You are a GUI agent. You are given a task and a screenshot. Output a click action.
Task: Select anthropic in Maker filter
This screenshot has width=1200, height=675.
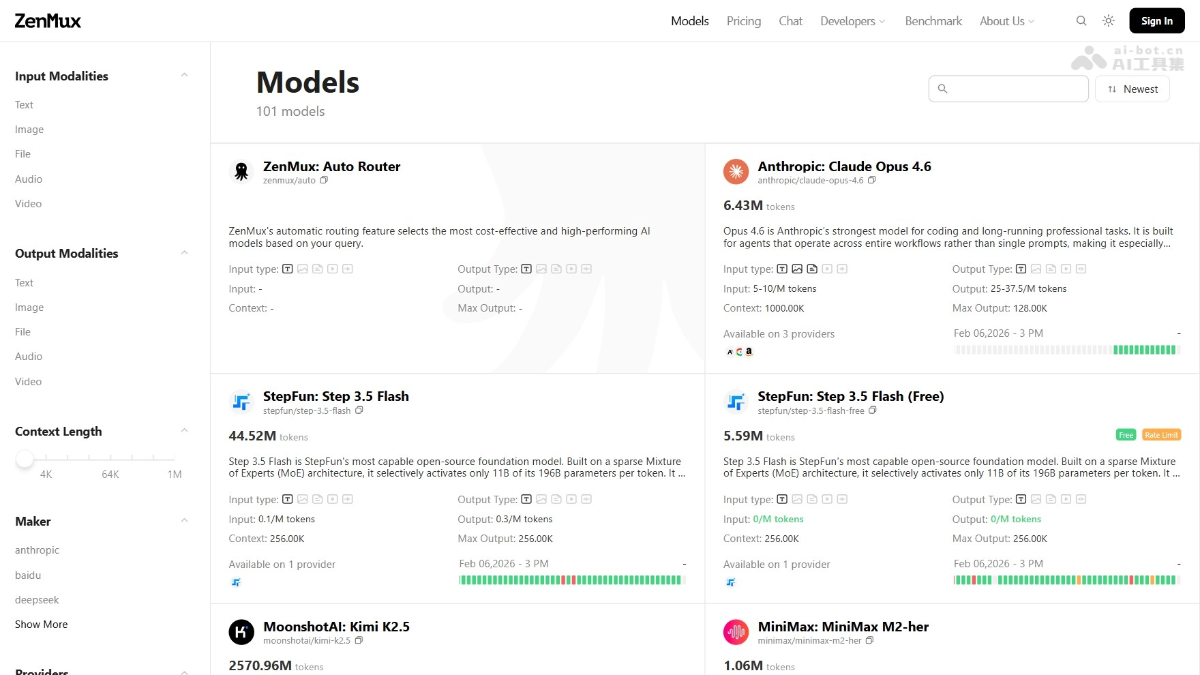coord(37,550)
